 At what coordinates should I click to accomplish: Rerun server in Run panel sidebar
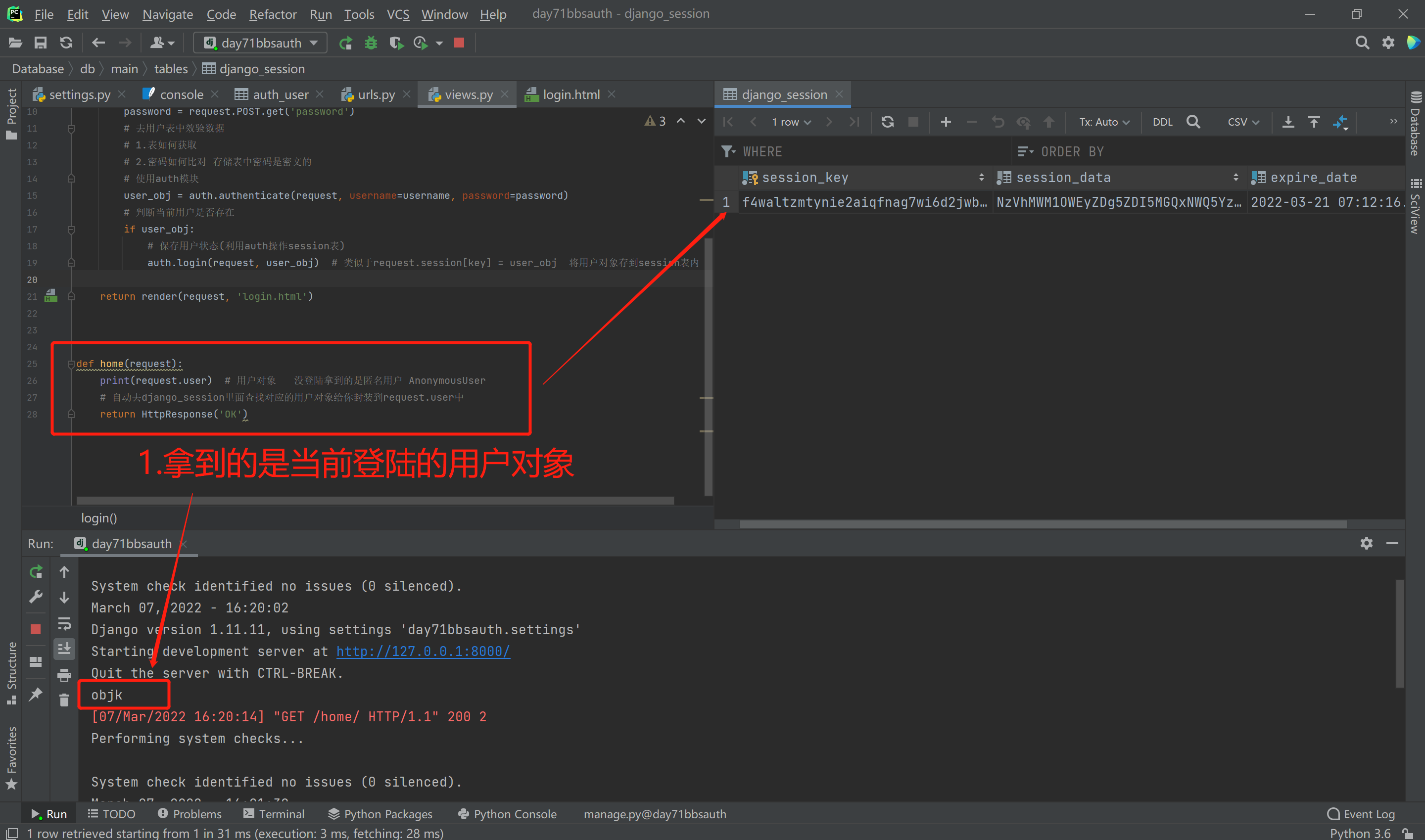point(36,572)
